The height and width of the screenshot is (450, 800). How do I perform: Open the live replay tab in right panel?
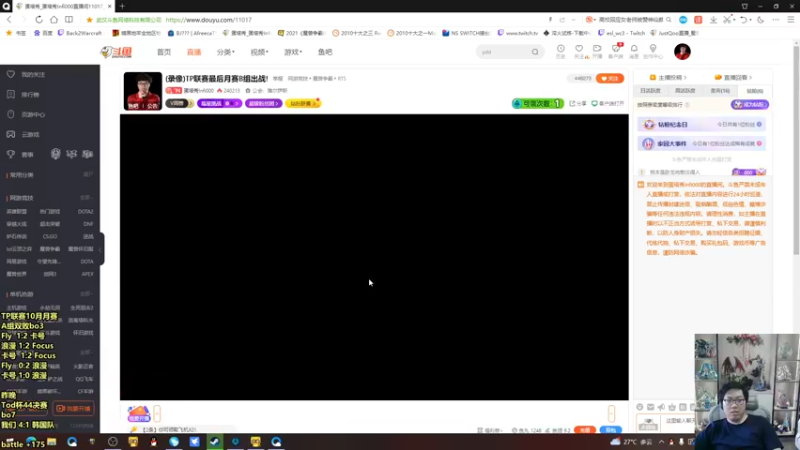point(733,78)
